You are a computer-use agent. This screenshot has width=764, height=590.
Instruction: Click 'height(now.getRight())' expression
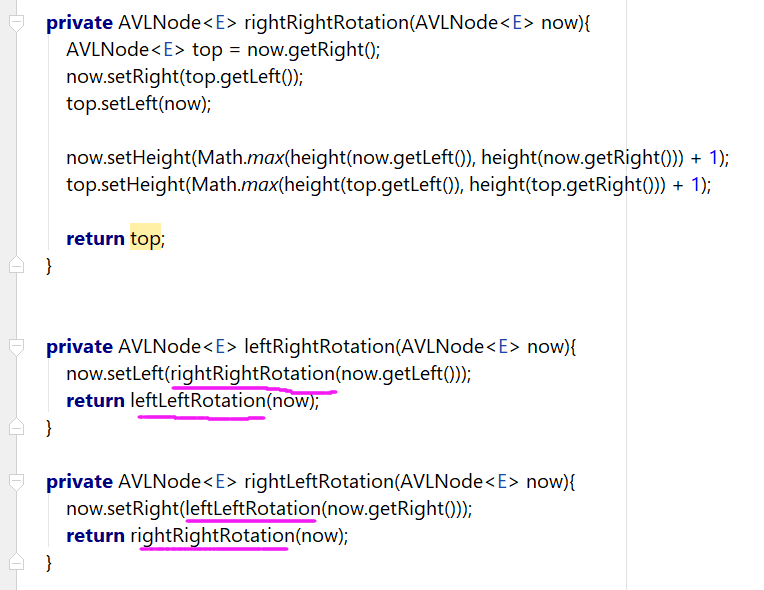tap(579, 158)
